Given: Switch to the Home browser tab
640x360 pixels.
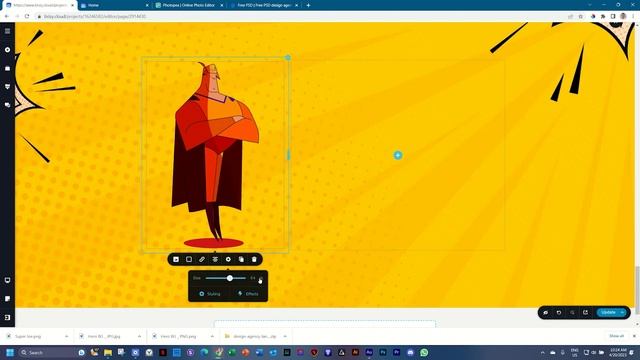Looking at the screenshot, I should (114, 5).
